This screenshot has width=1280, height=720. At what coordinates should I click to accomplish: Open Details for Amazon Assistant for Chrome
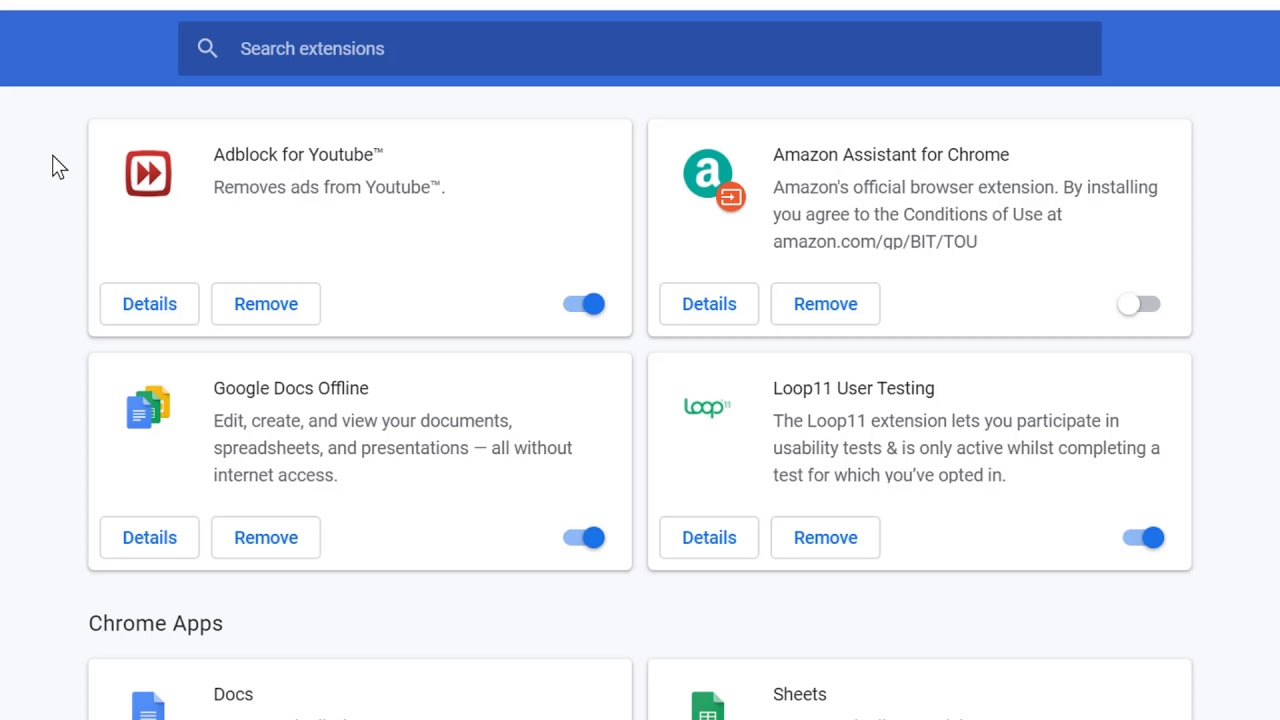pyautogui.click(x=709, y=304)
